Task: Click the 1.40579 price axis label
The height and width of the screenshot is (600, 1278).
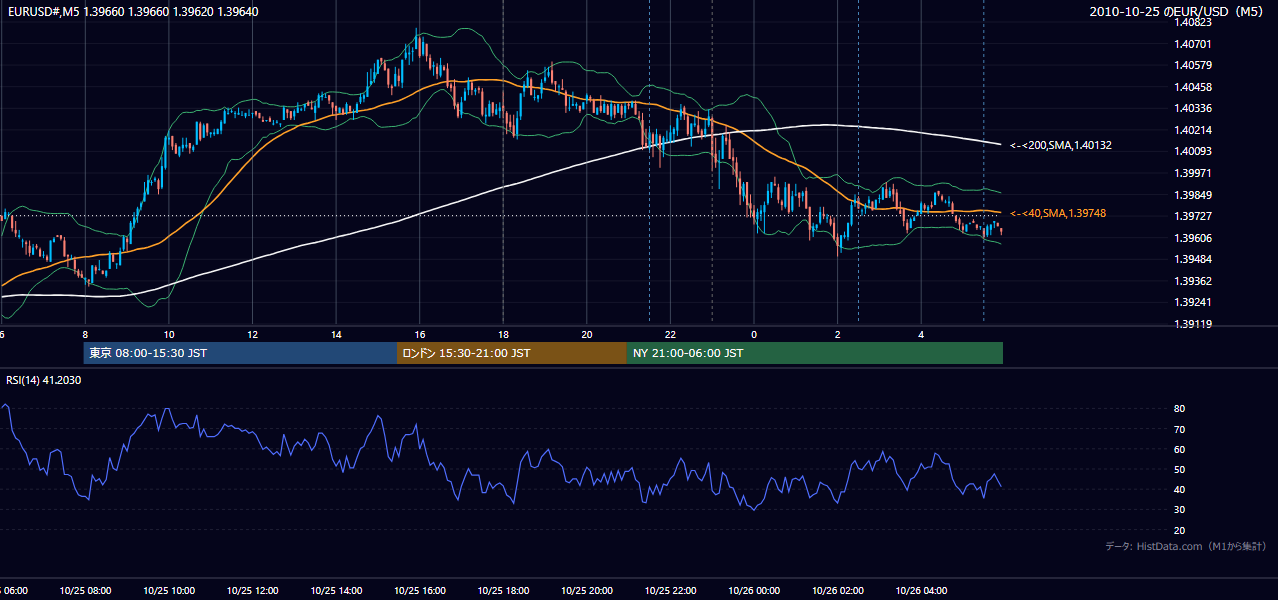Action: 1194,65
